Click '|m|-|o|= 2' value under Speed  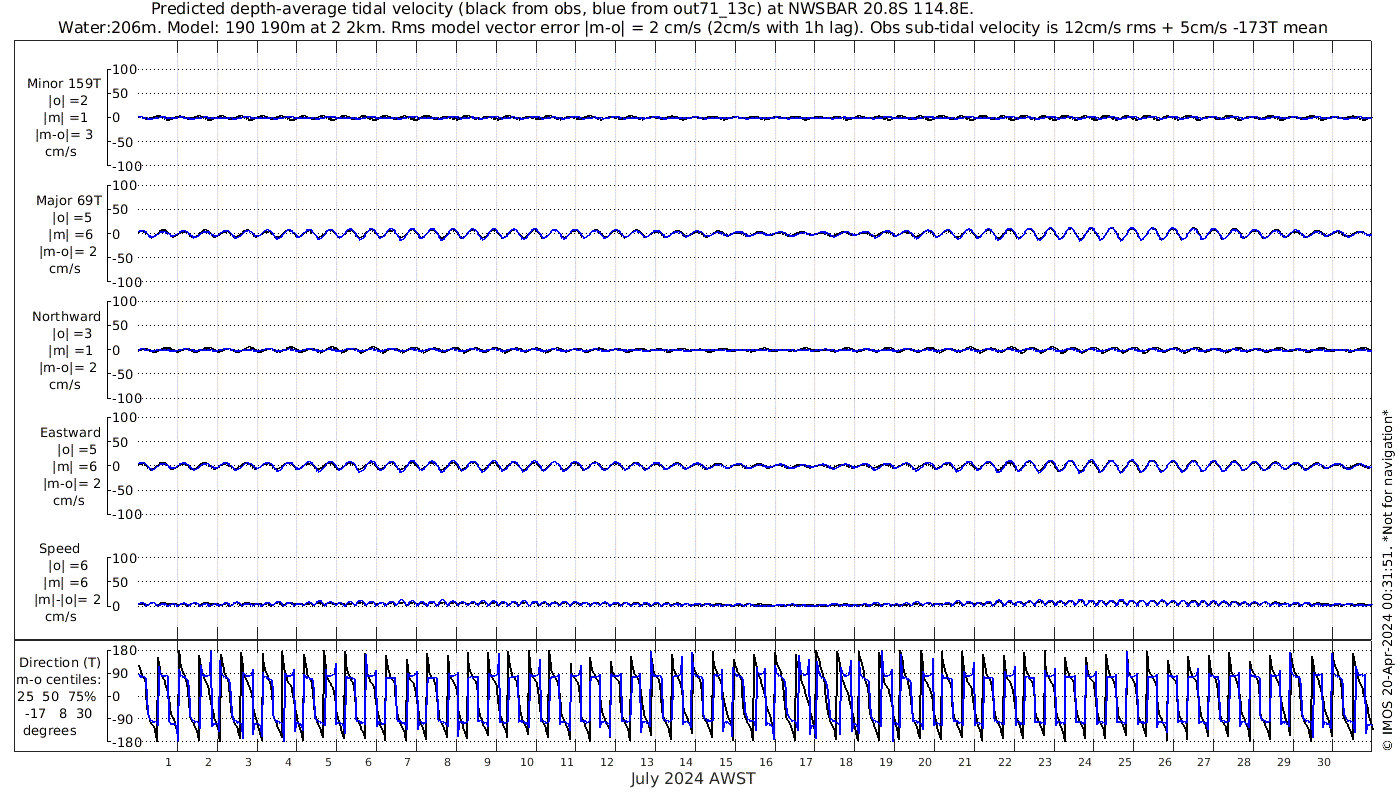[x=68, y=600]
